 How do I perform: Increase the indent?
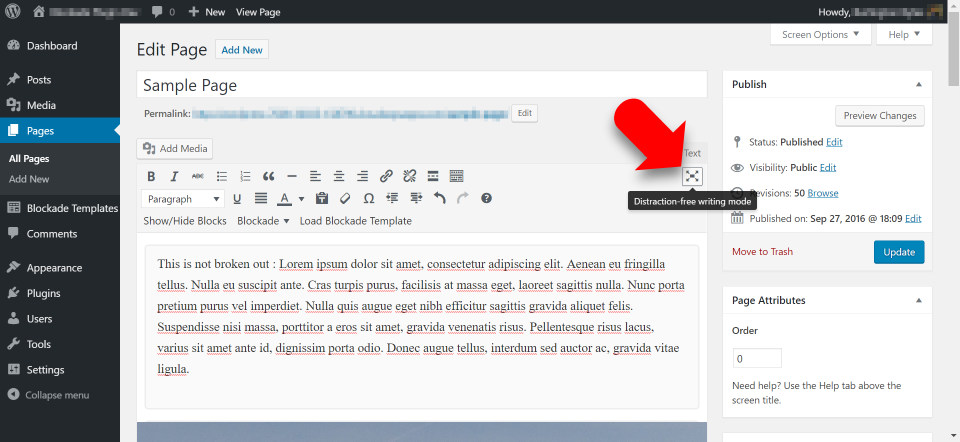click(x=416, y=198)
